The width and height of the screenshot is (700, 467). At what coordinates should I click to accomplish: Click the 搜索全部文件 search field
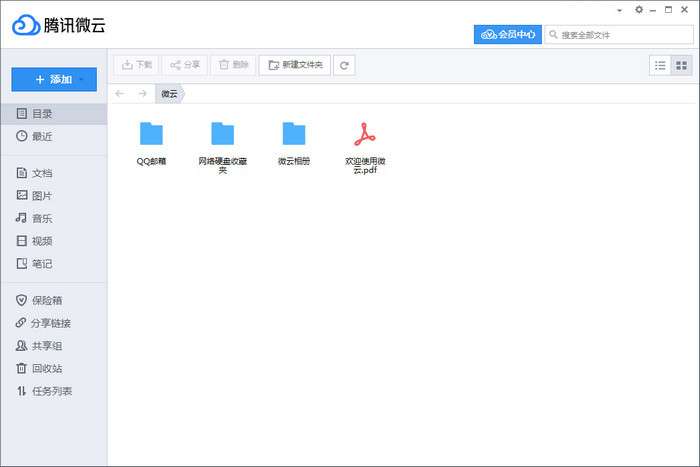click(620, 34)
